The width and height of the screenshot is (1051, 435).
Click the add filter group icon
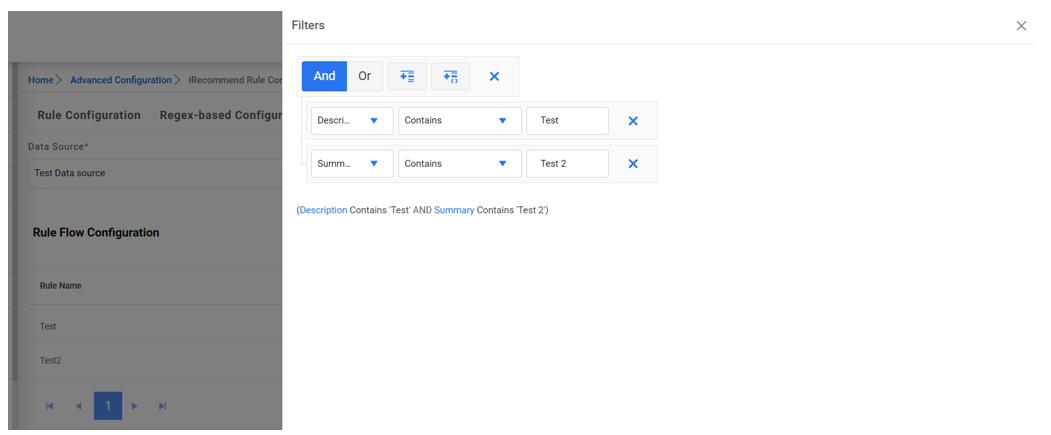click(450, 76)
